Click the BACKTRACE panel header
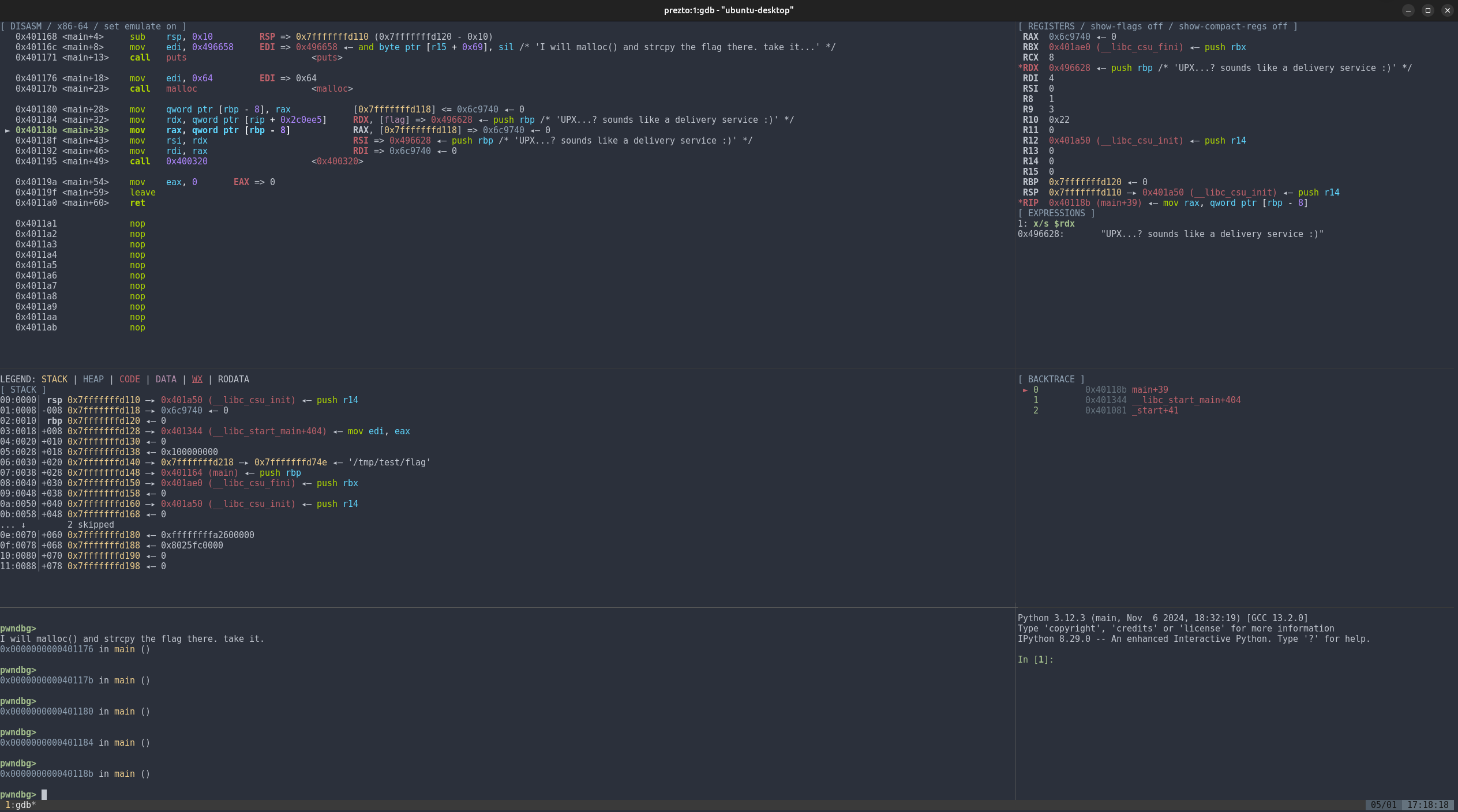This screenshot has width=1458, height=812. click(x=1051, y=379)
